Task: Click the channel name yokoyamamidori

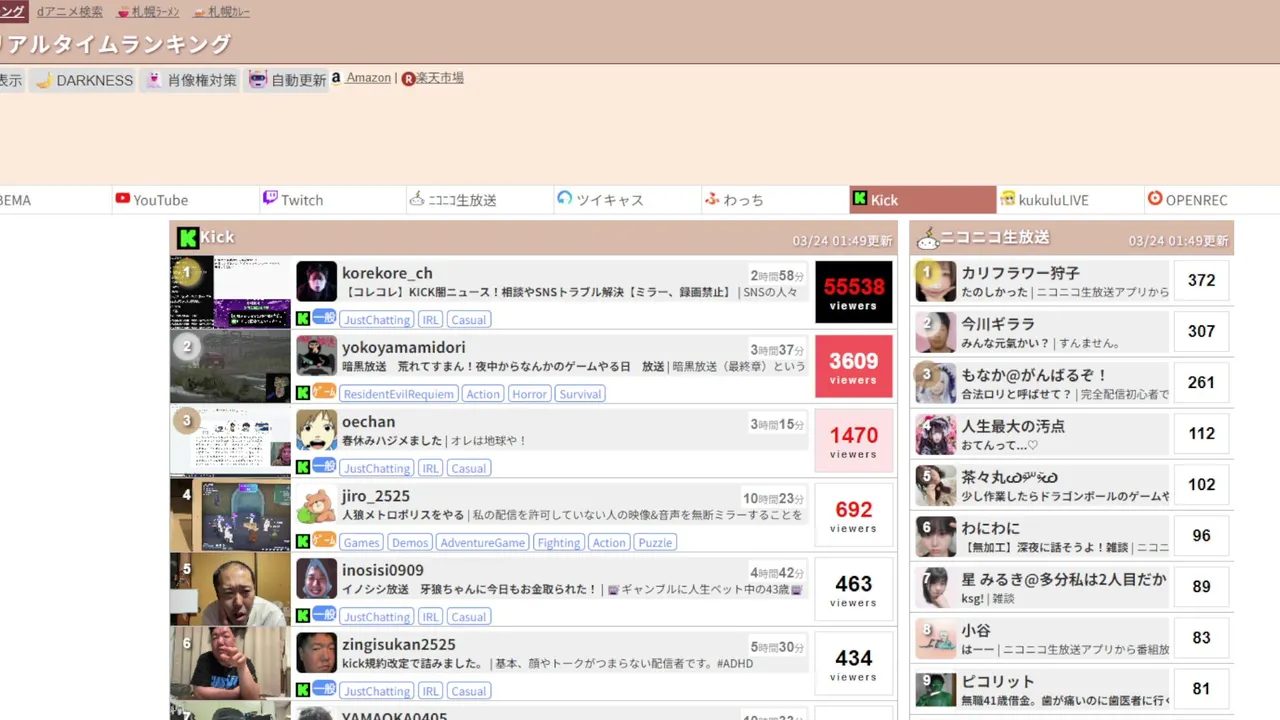Action: click(x=404, y=347)
